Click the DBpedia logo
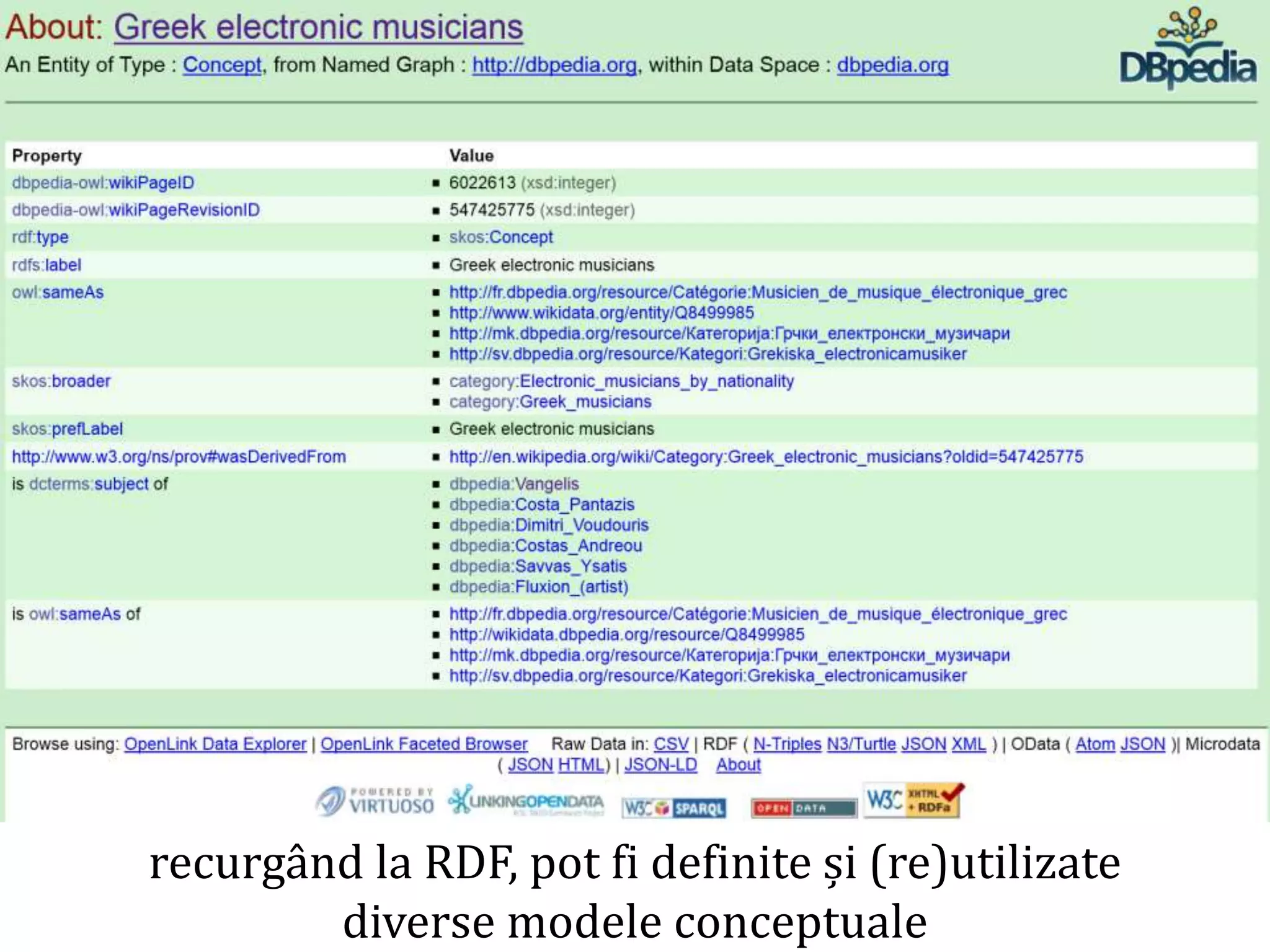1270x952 pixels. tap(1188, 48)
